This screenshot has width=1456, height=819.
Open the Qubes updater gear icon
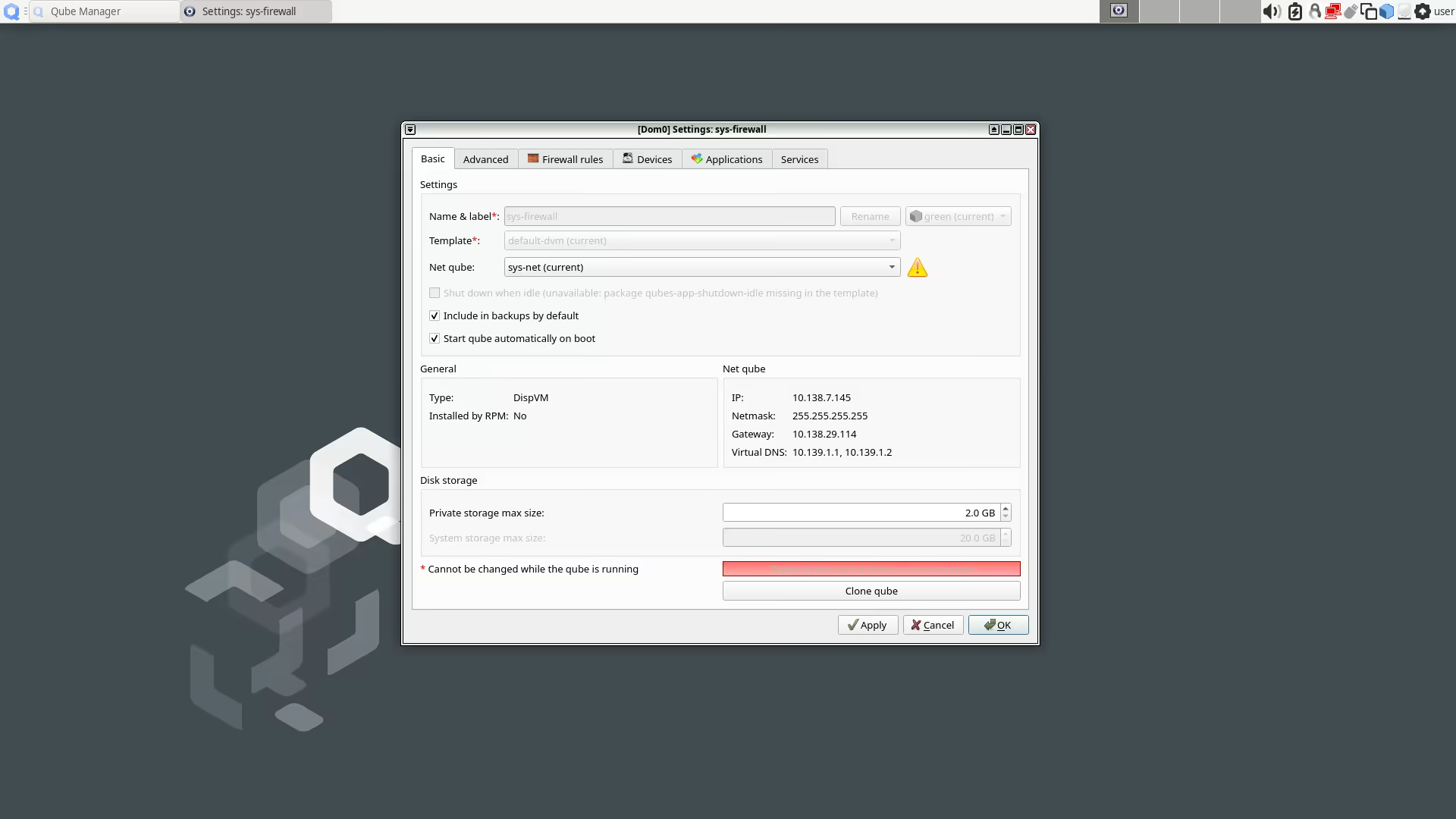point(1423,11)
